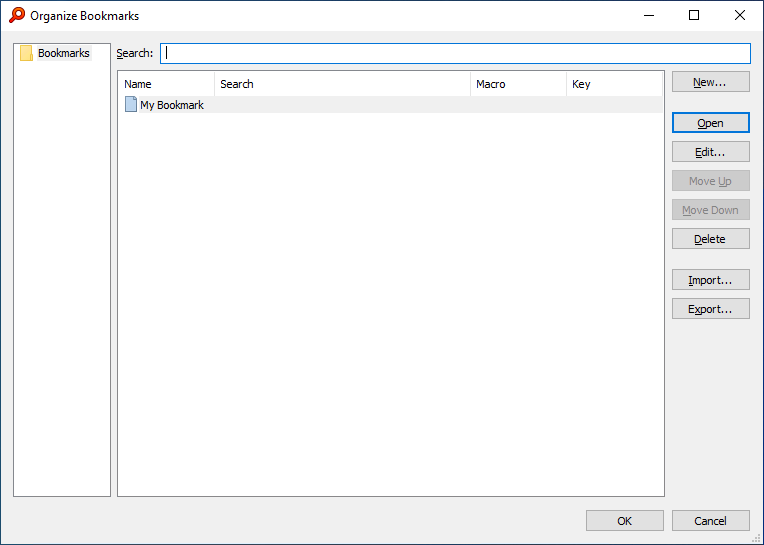
Task: Minimize the Organize Bookmarks window
Action: point(649,15)
